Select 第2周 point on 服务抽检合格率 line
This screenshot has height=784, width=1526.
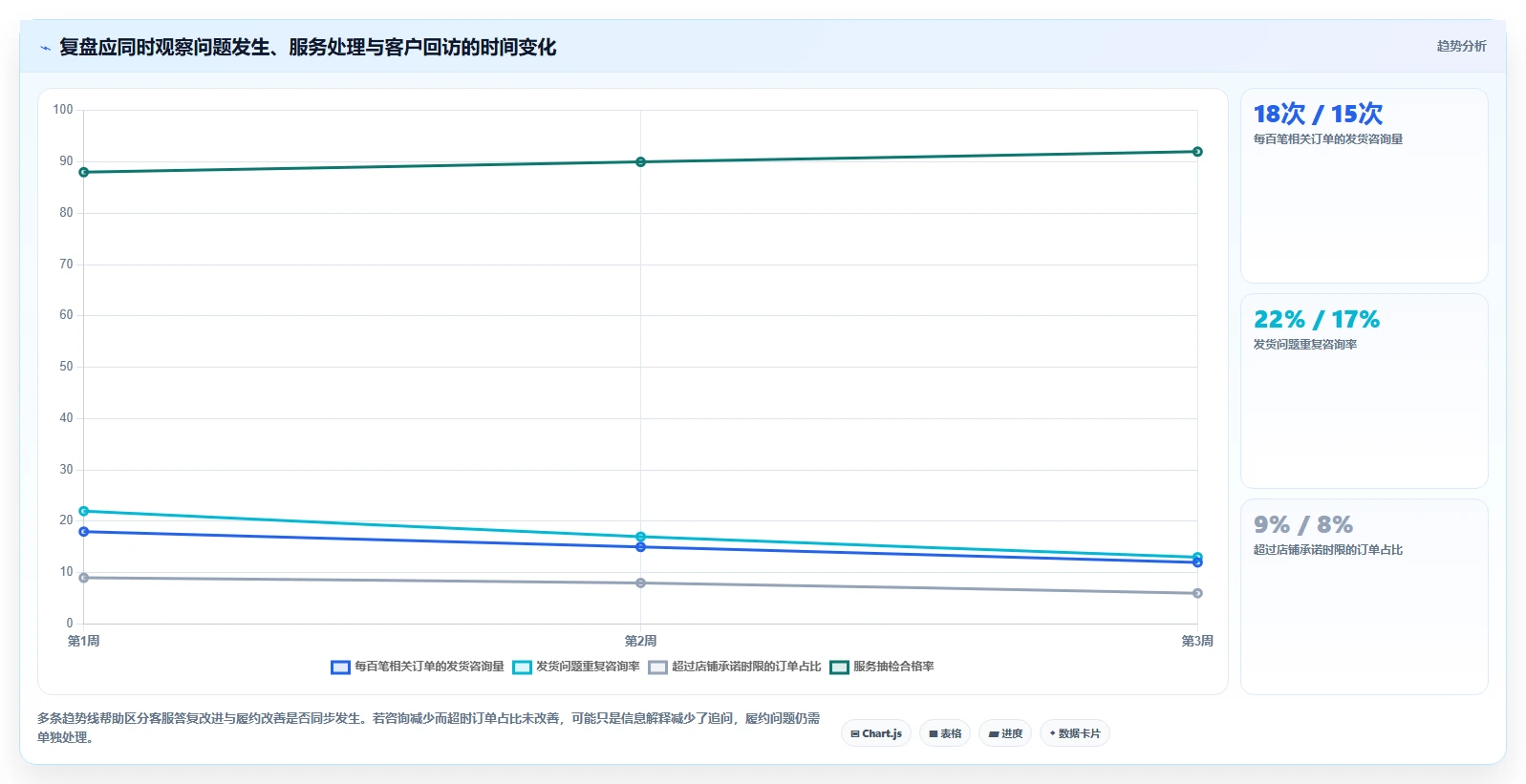(640, 162)
